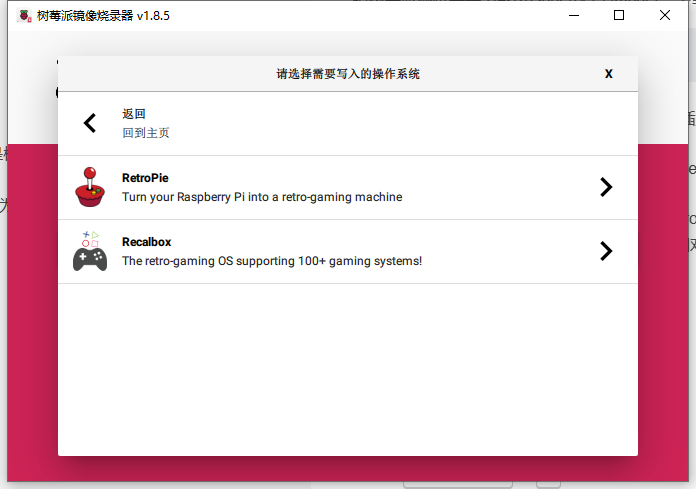Click the dialog title 请选择需要写入的操作系统
This screenshot has height=489, width=696.
[348, 74]
